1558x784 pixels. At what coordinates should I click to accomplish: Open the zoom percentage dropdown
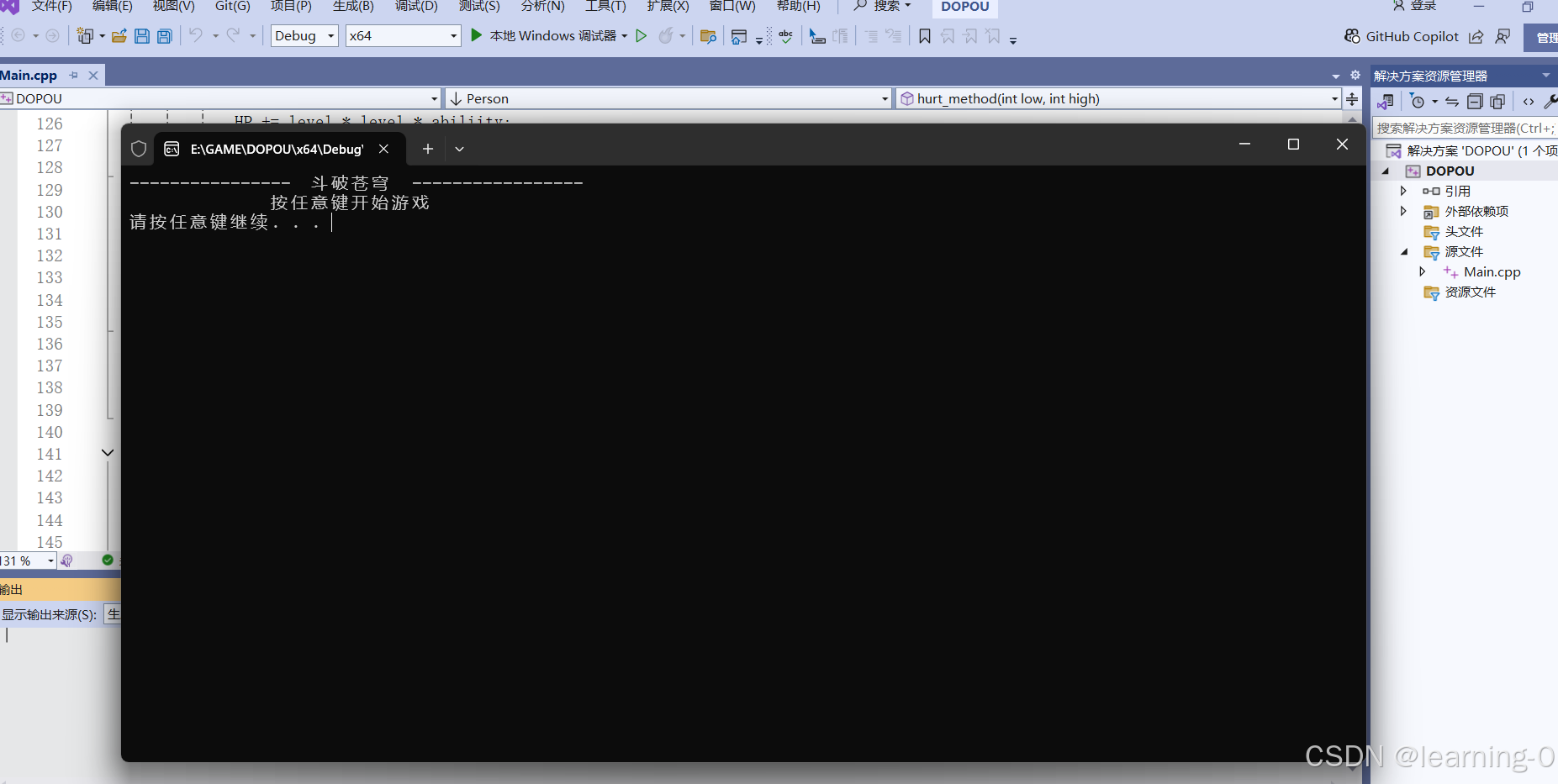[x=51, y=560]
